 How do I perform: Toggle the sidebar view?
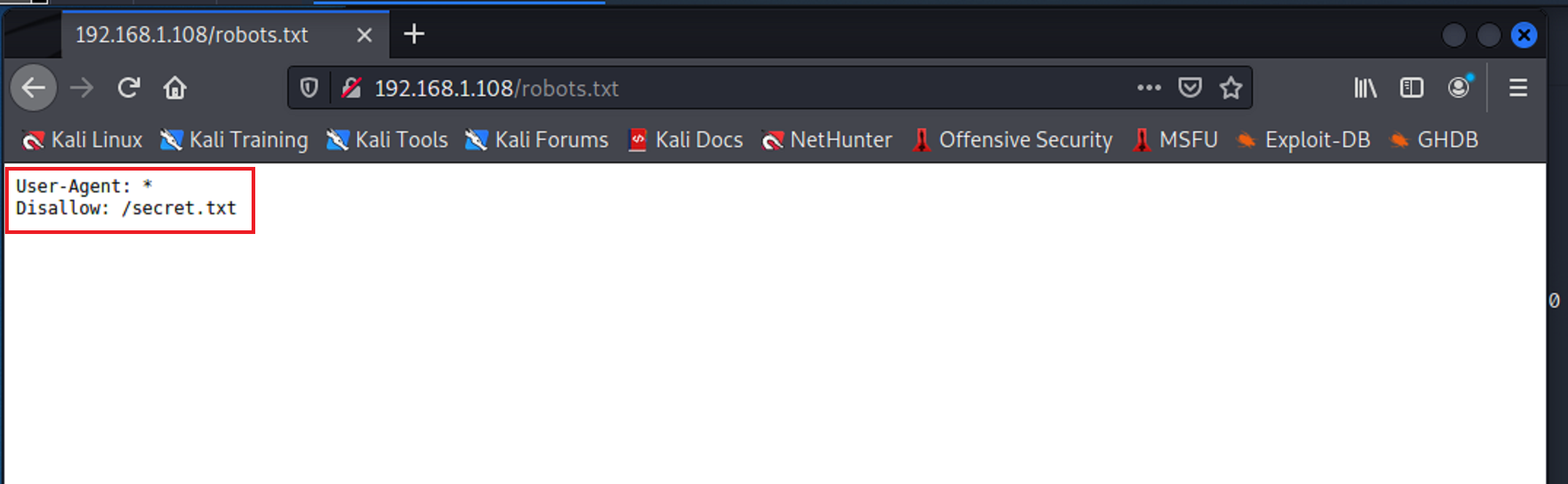point(1411,88)
